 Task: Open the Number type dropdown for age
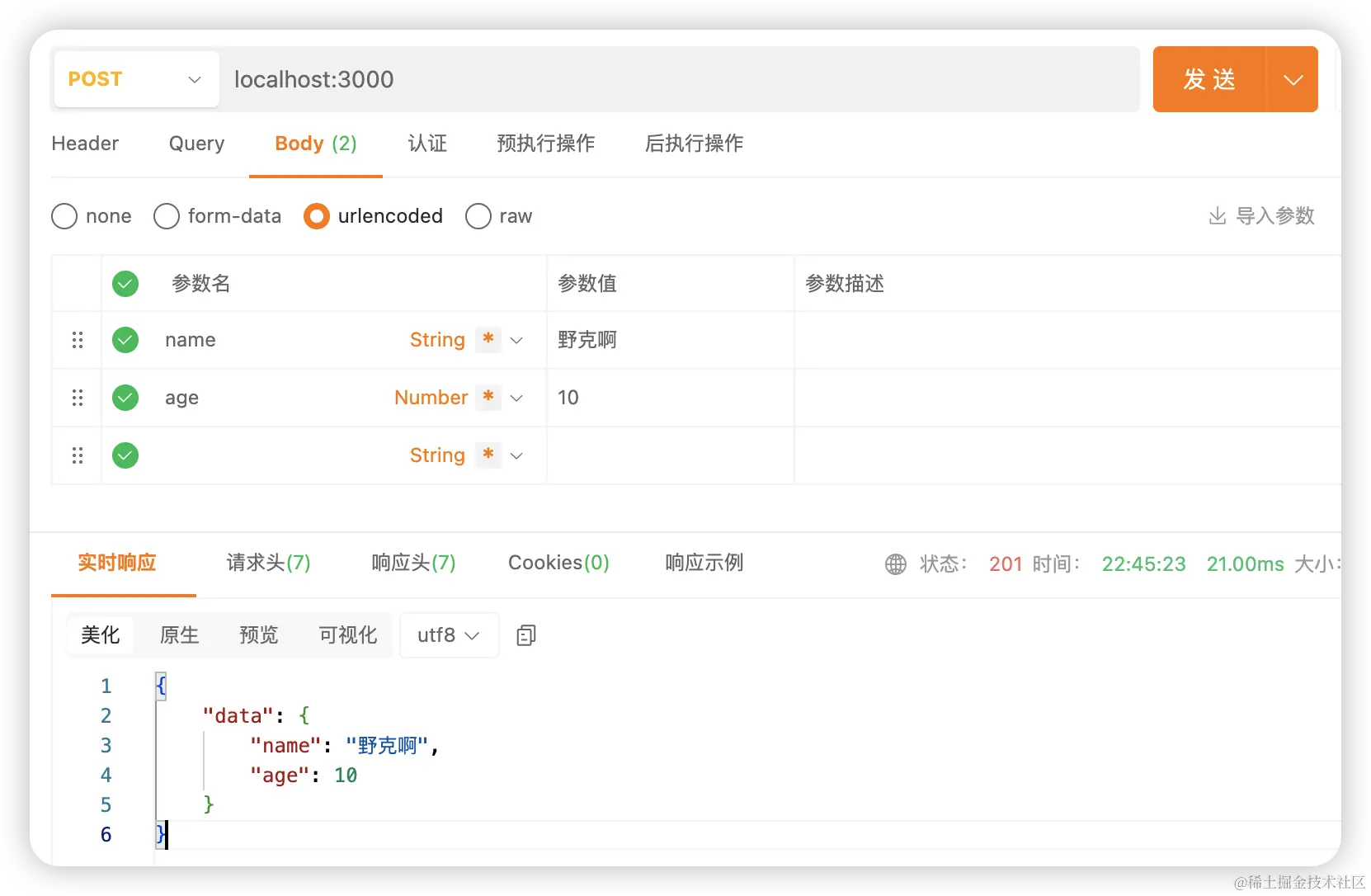tap(517, 397)
